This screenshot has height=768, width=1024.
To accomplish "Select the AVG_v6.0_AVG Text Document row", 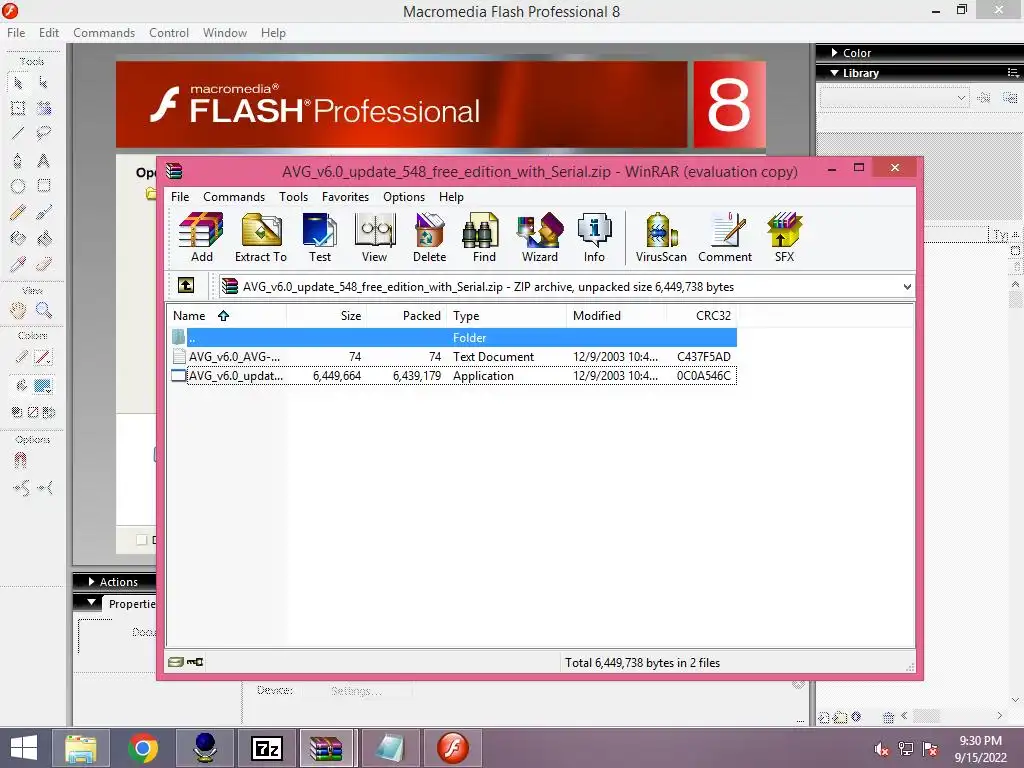I will (452, 357).
